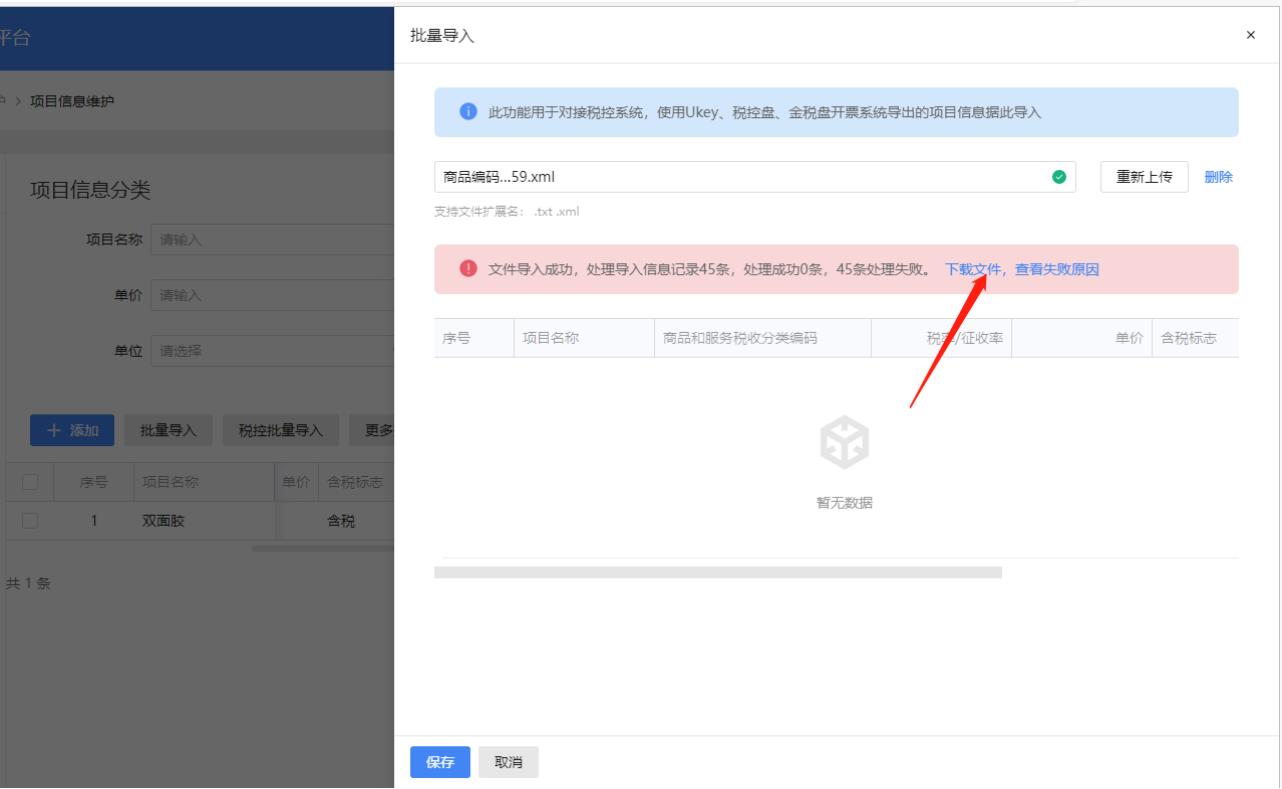Click the green success checkmark on the uploaded XML file
This screenshot has height=789, width=1282.
(1059, 176)
